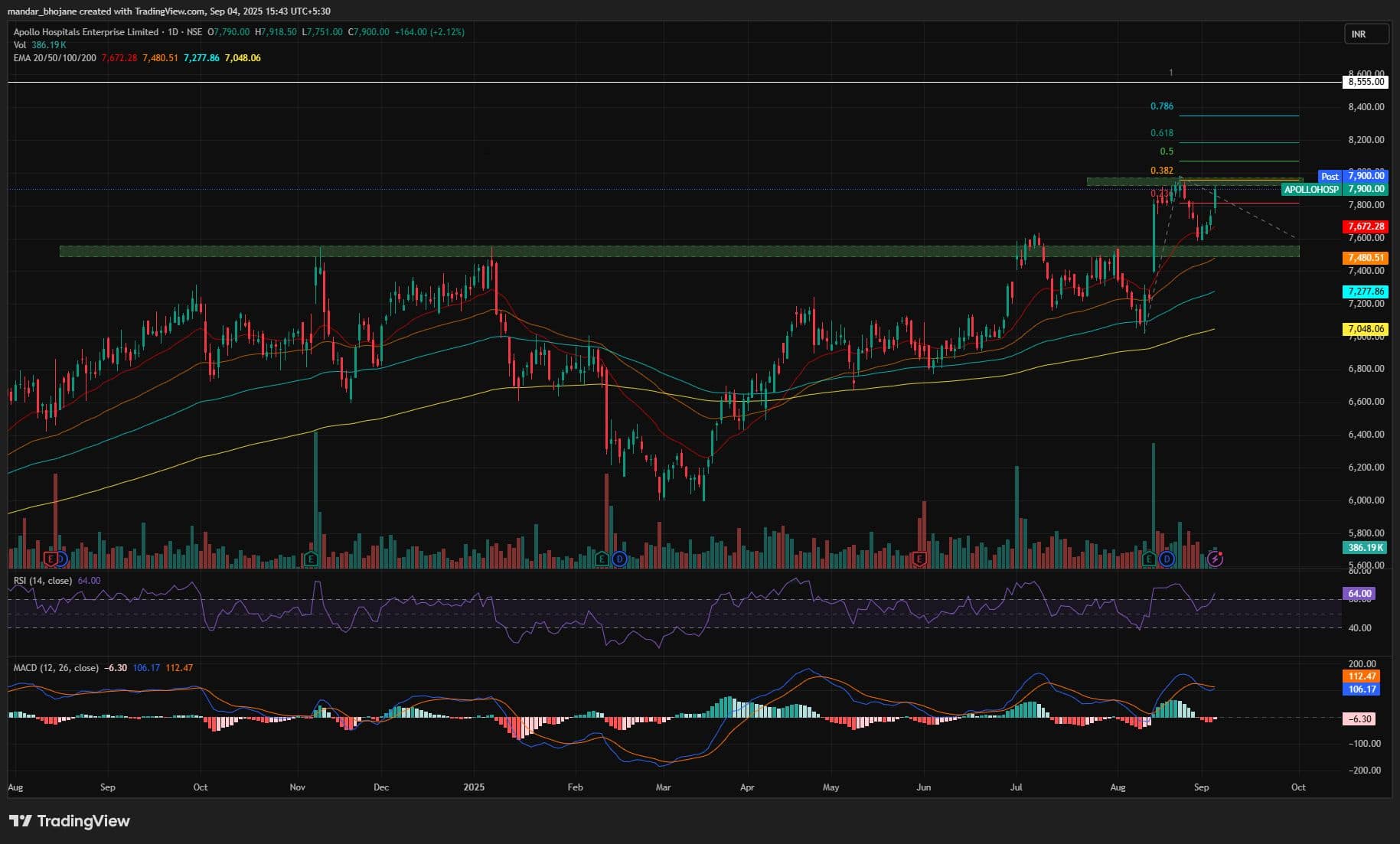Click the green earnings marker in February
1400x844 pixels.
click(x=602, y=559)
